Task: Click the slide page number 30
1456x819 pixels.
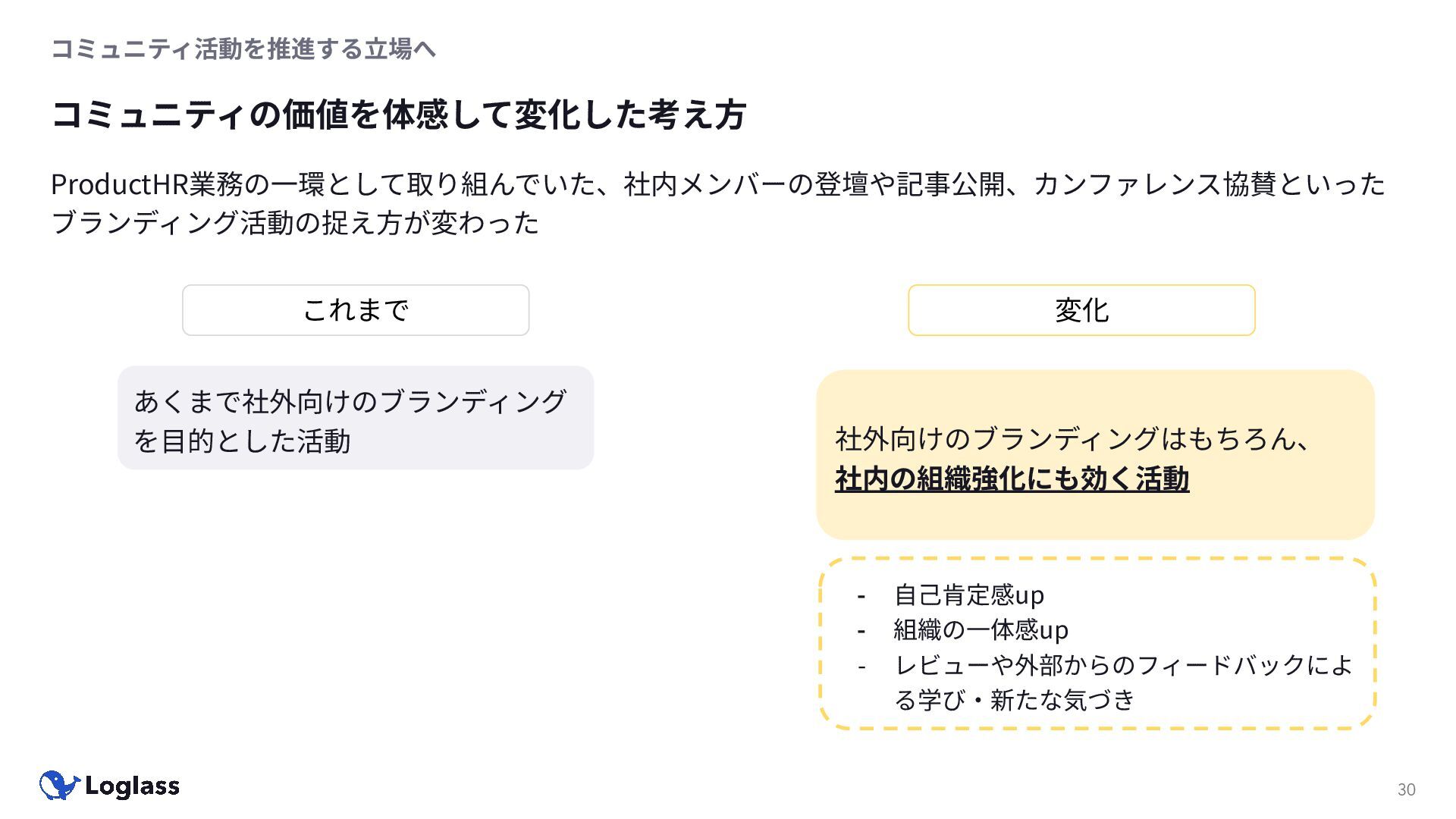Action: pyautogui.click(x=1406, y=789)
